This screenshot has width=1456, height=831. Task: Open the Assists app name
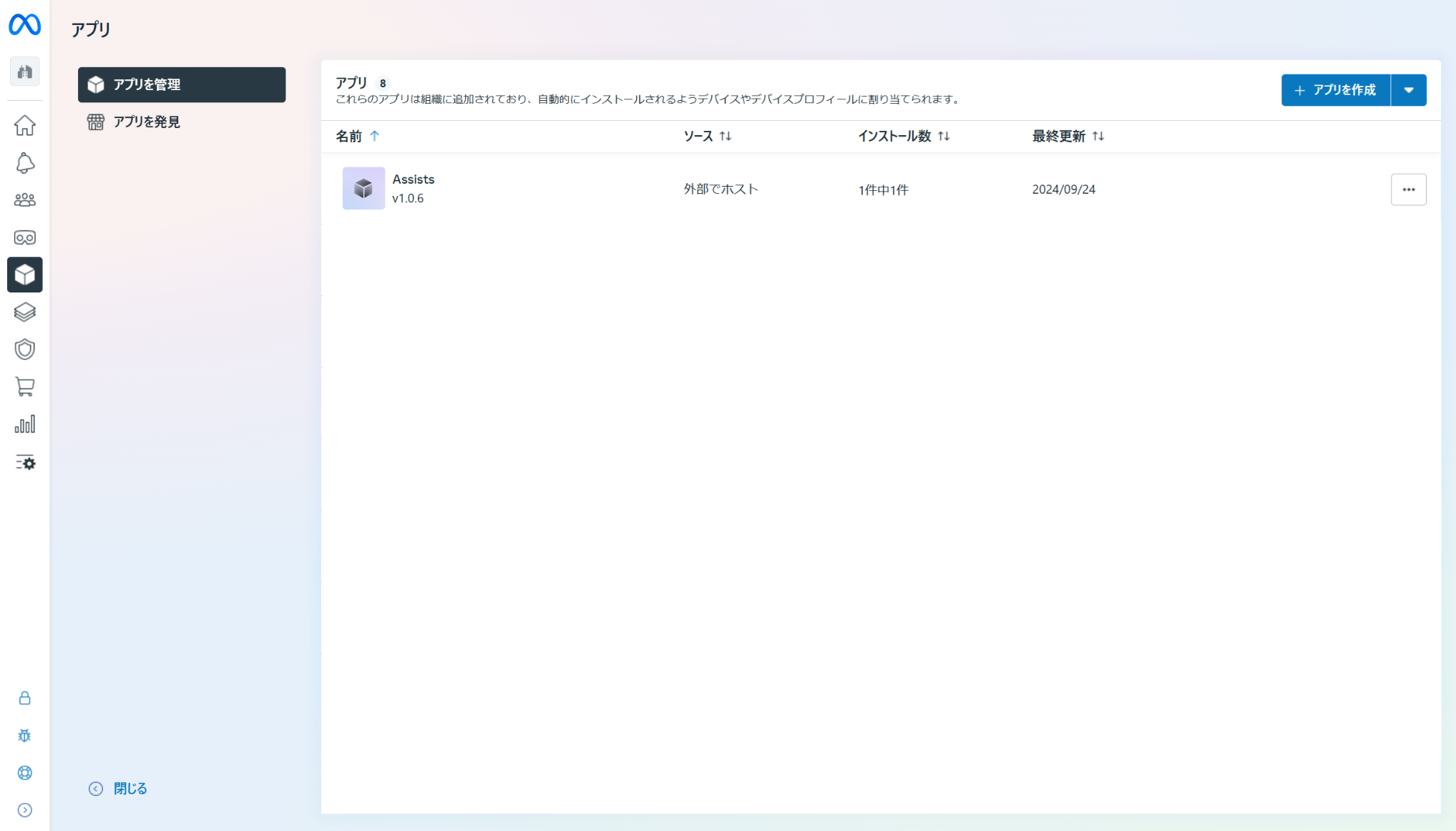413,180
